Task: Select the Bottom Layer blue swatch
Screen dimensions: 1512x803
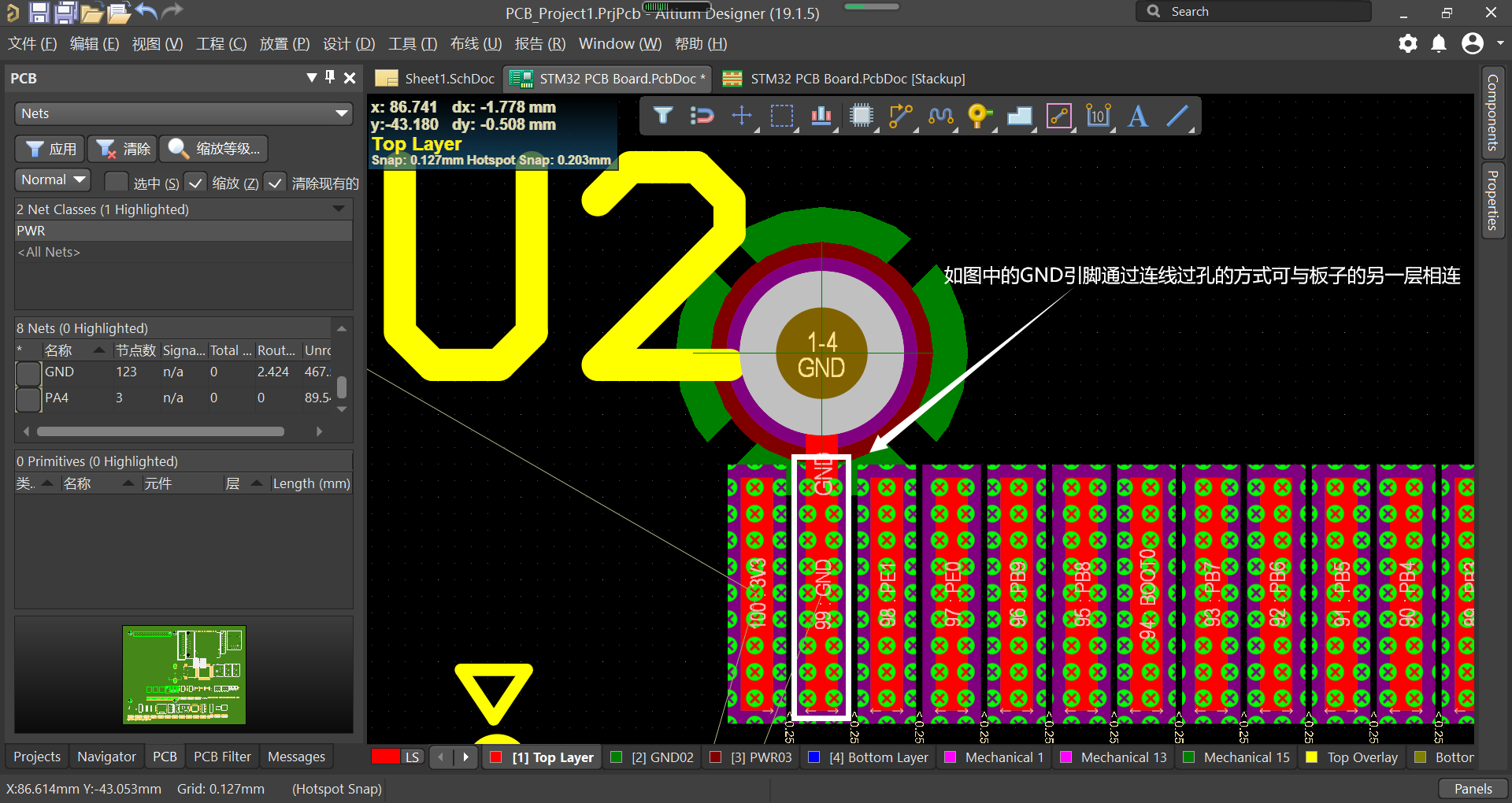Action: point(814,757)
